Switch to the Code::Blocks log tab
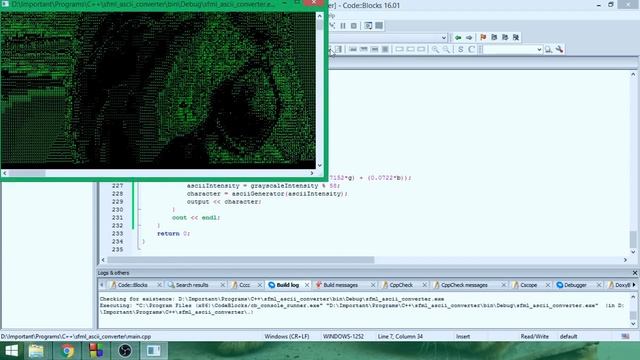 coord(132,285)
